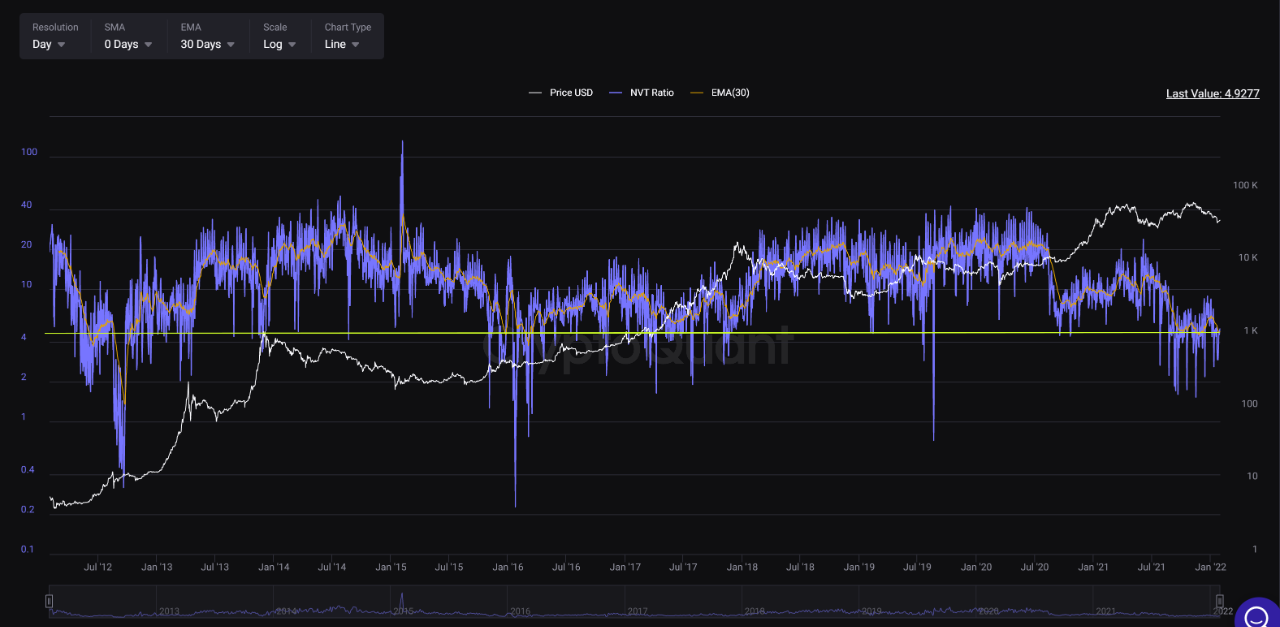Click 2015 in the navigator timeline

click(x=402, y=611)
